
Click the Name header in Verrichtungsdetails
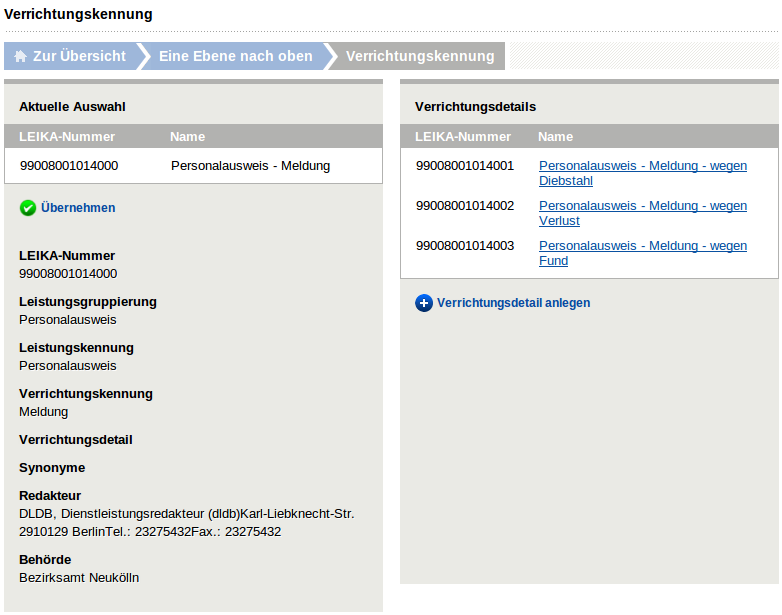556,137
